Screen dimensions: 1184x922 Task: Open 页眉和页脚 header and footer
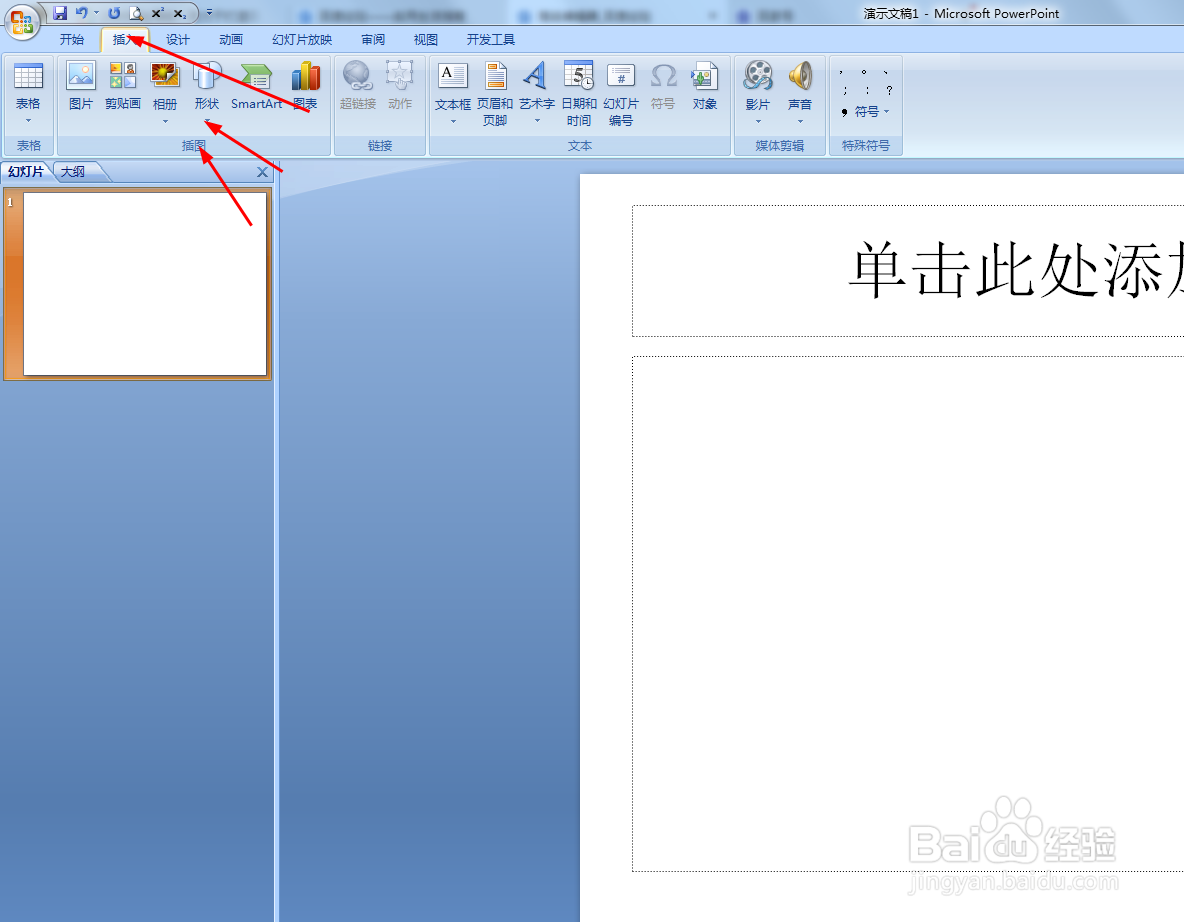click(x=495, y=93)
